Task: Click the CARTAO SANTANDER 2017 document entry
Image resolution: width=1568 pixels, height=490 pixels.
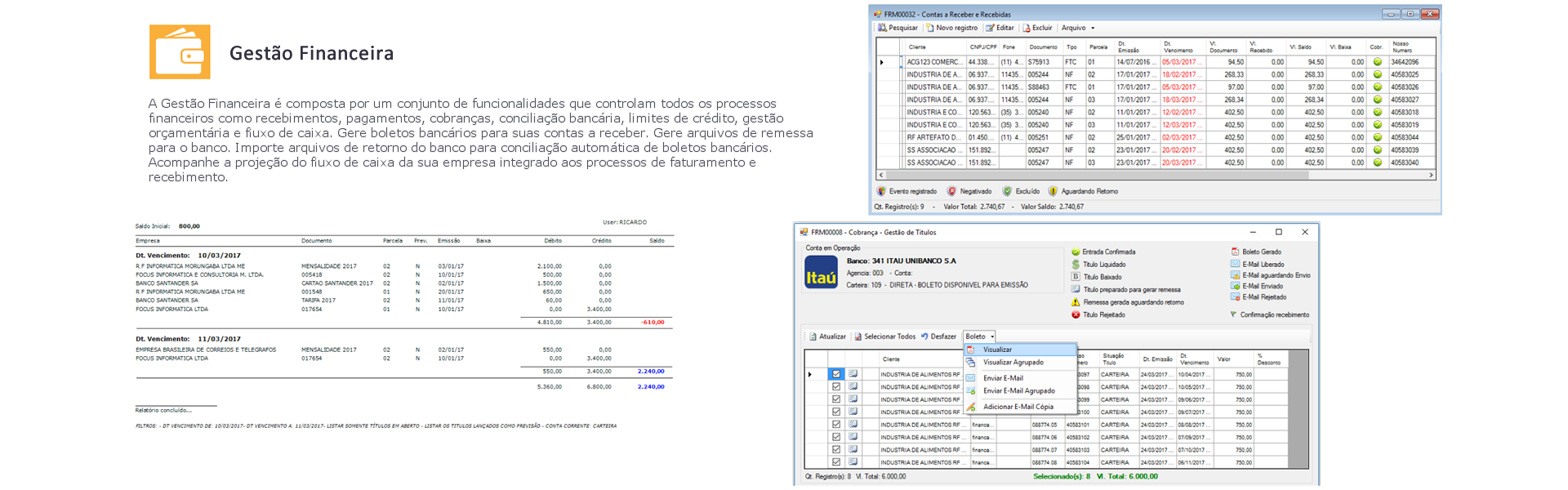Action: pyautogui.click(x=337, y=283)
